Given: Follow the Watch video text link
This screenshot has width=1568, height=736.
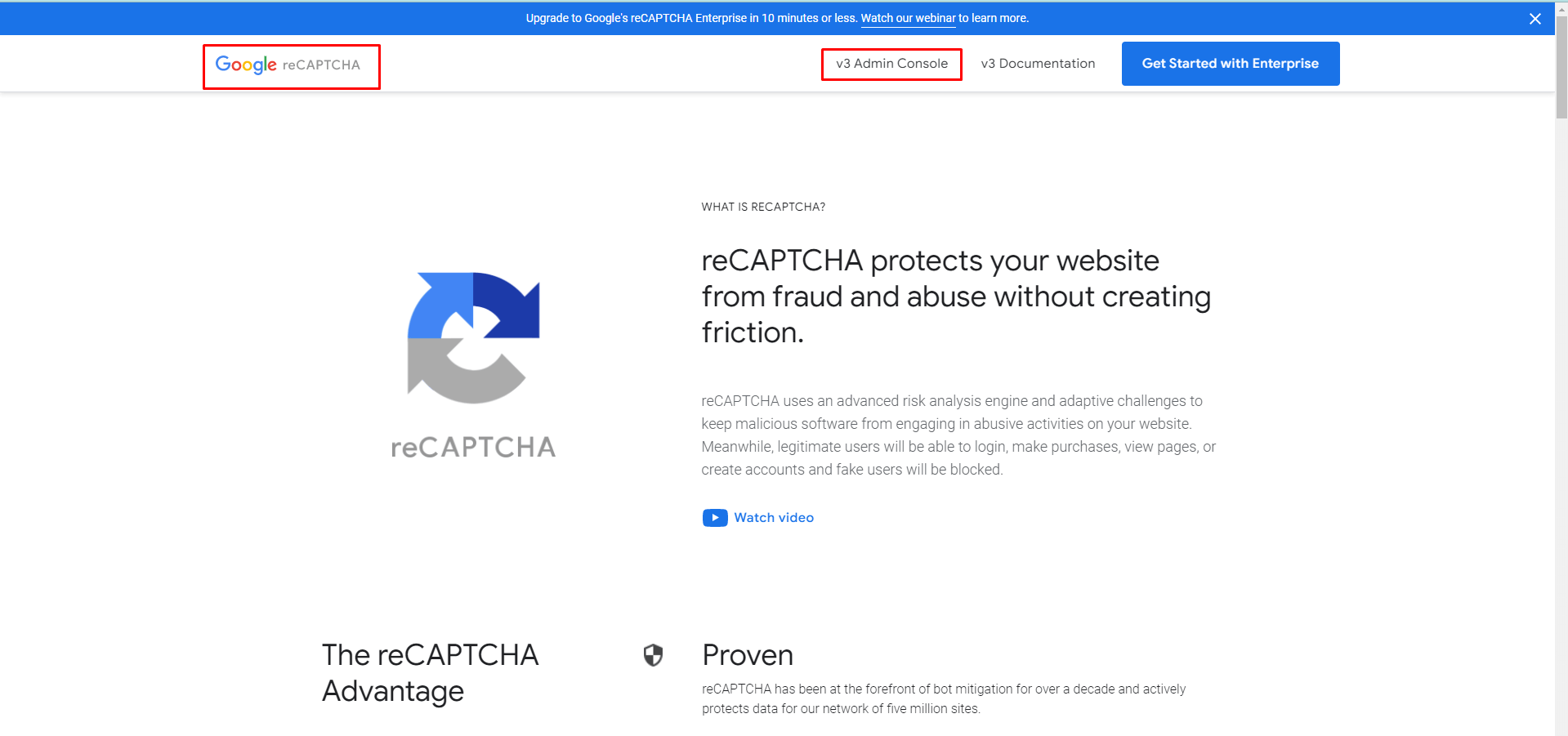Looking at the screenshot, I should pos(773,518).
